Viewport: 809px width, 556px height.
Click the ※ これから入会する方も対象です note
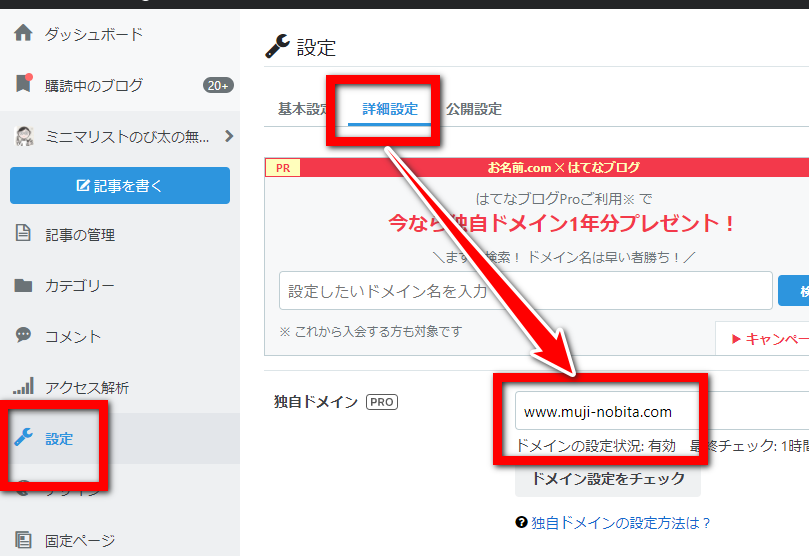coord(370,331)
